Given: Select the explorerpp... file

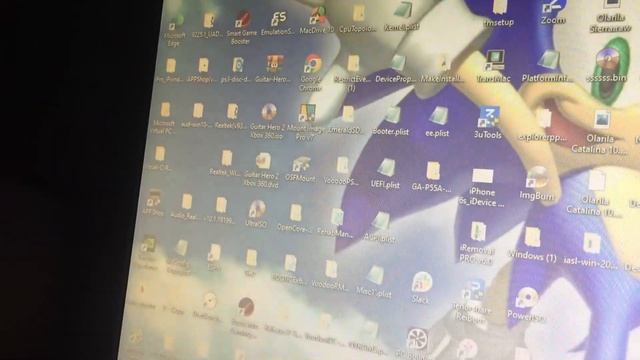Looking at the screenshot, I should click(x=542, y=126).
